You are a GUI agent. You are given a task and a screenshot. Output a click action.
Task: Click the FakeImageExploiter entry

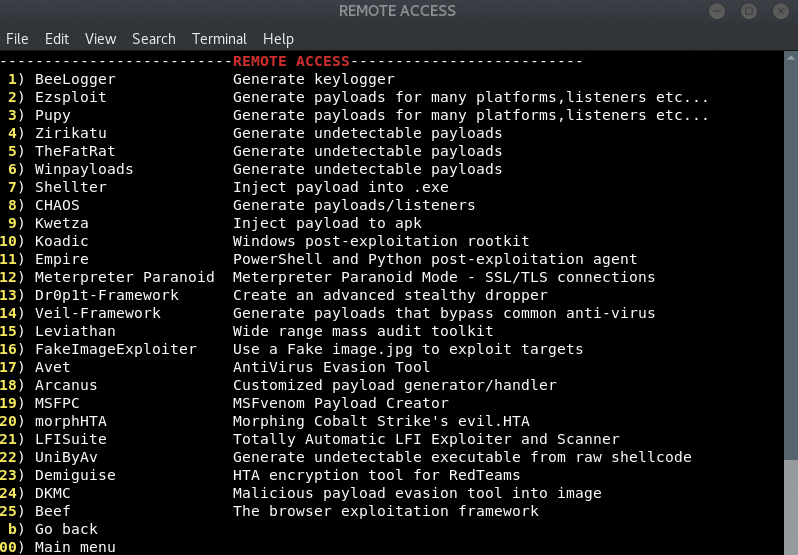click(x=115, y=349)
